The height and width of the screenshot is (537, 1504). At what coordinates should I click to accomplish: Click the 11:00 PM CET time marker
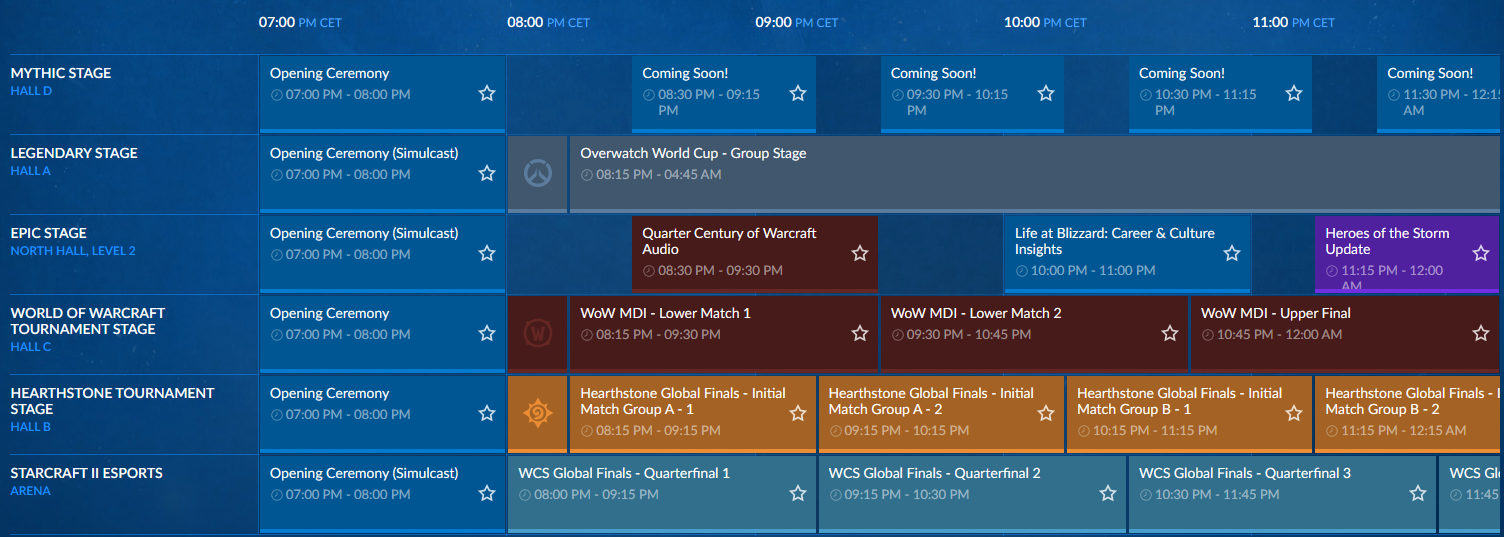pyautogui.click(x=1293, y=22)
